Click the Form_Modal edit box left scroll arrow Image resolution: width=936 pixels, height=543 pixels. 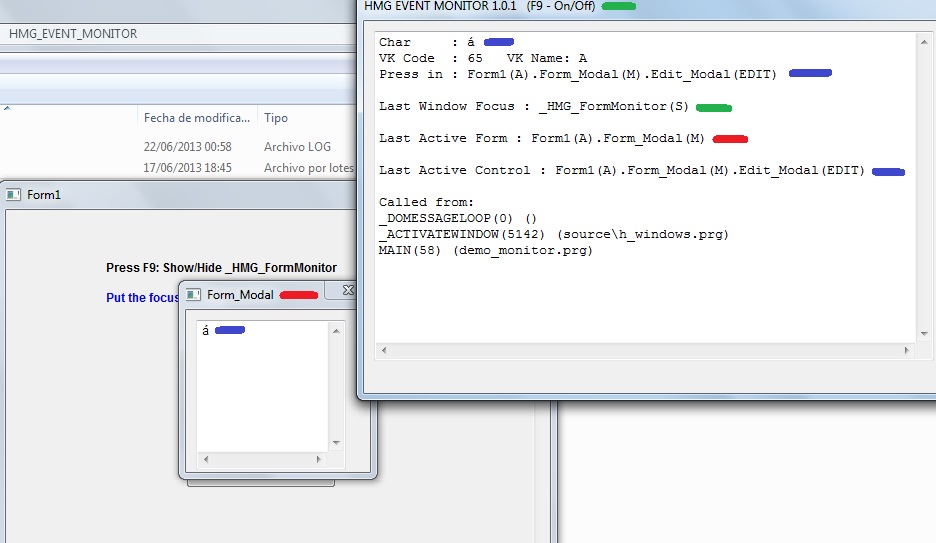tap(204, 459)
